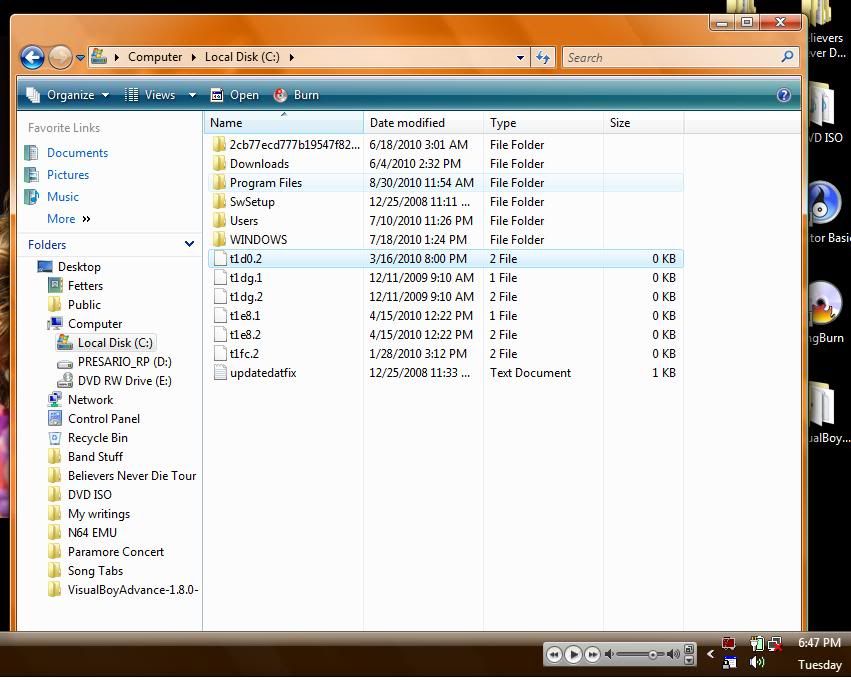Screen dimensions: 851x682
Task: Click Computer in the address breadcrumb
Action: [155, 57]
